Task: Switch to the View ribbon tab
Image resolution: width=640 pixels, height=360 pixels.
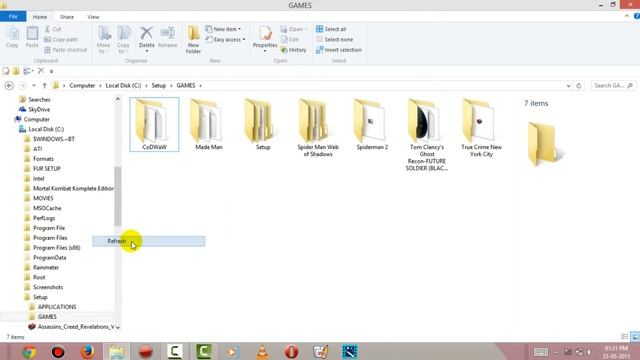Action: pos(93,17)
